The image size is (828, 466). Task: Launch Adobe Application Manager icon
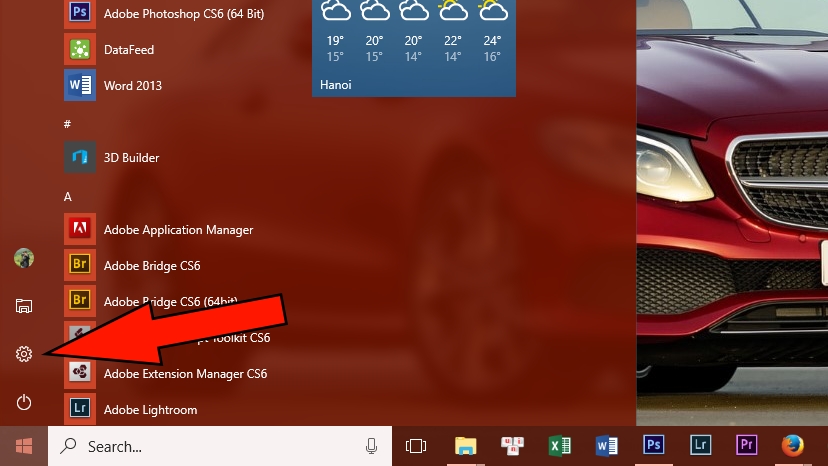coord(80,229)
